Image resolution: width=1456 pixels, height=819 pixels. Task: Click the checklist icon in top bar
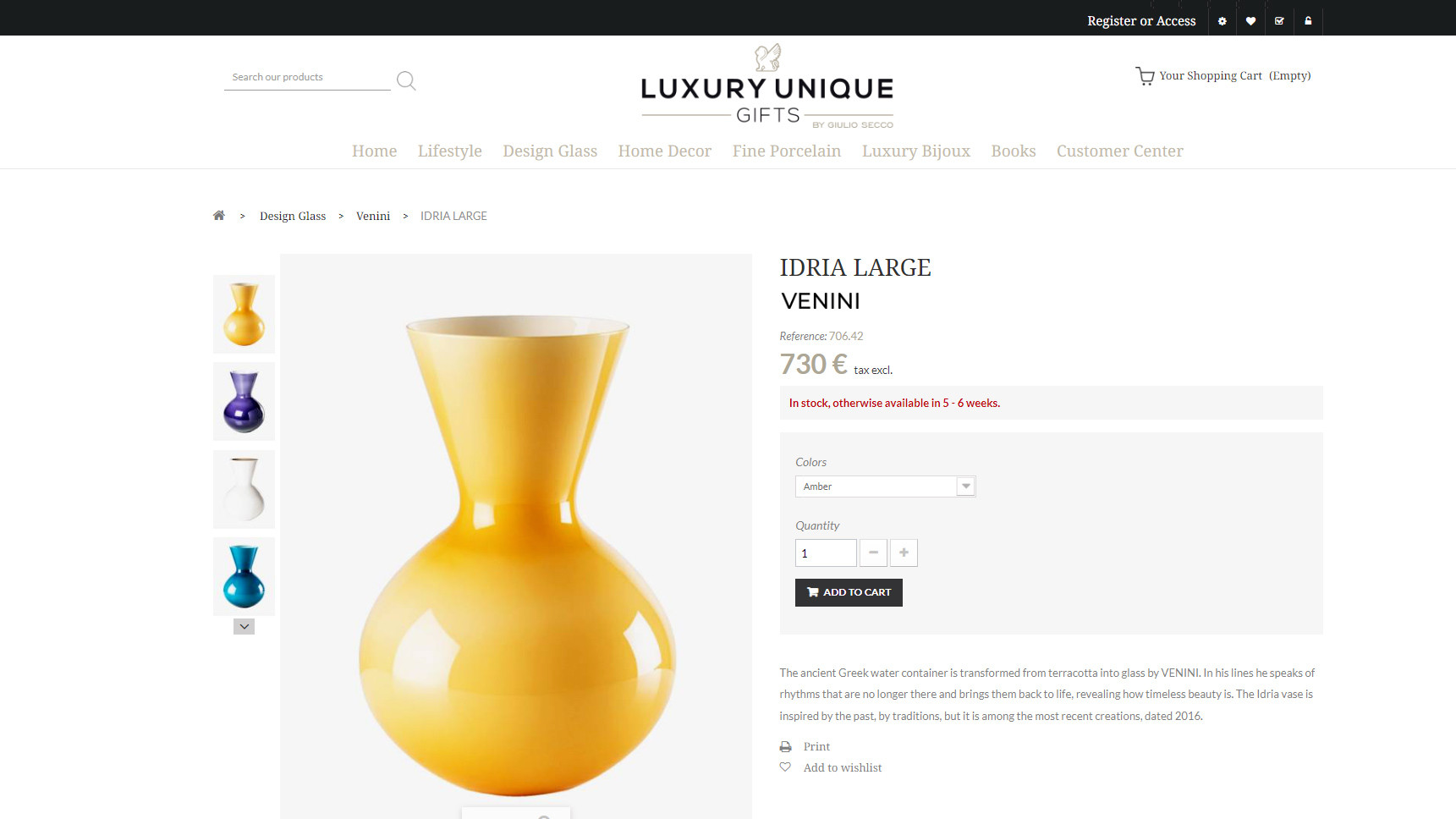(1279, 21)
